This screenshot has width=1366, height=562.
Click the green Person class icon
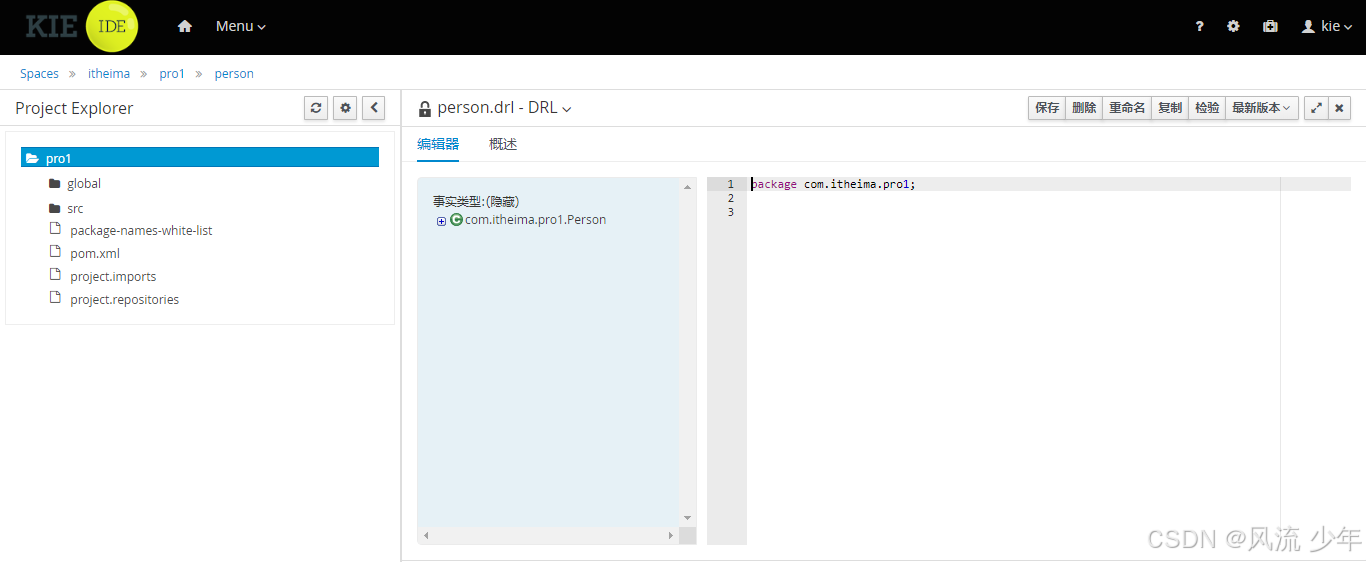pyautogui.click(x=456, y=220)
